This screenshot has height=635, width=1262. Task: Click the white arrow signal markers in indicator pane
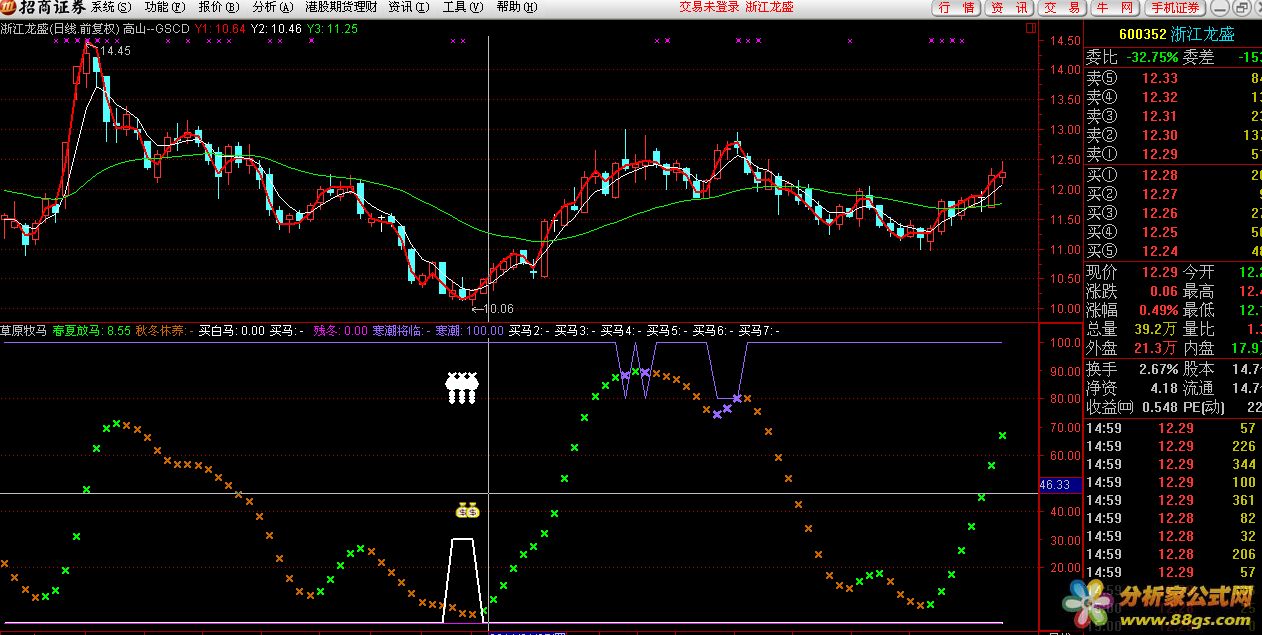point(461,388)
